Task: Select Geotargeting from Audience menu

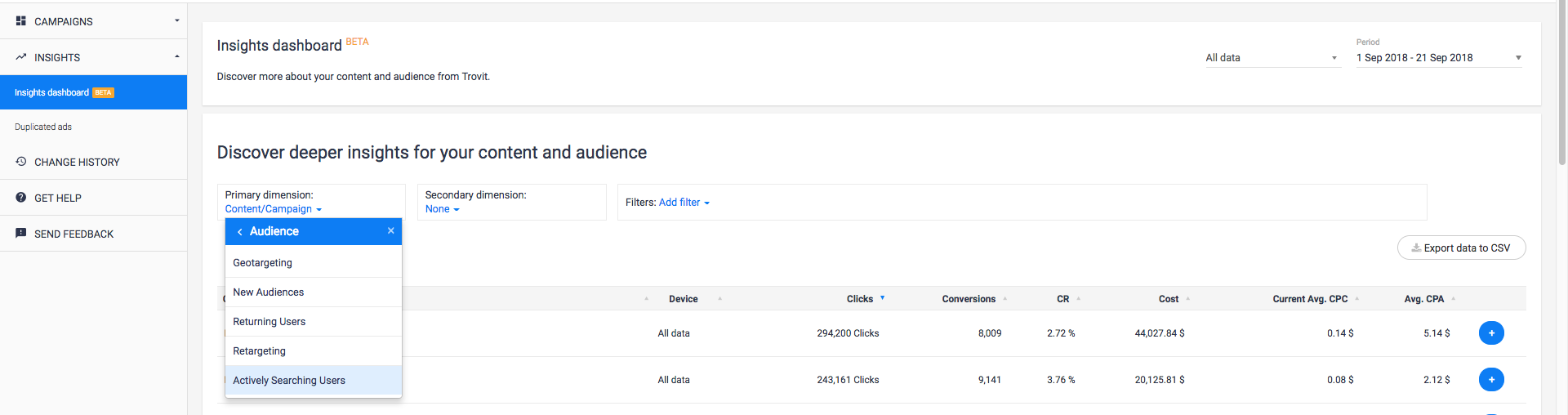Action: (x=262, y=263)
